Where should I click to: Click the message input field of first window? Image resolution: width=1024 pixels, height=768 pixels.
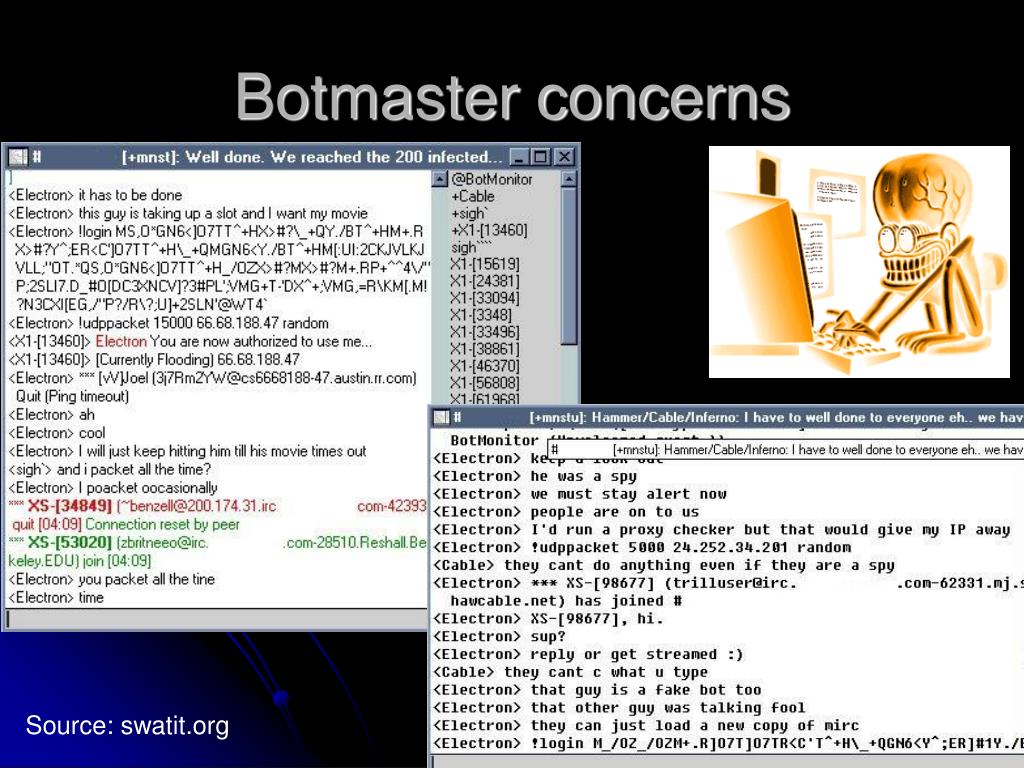click(x=216, y=618)
